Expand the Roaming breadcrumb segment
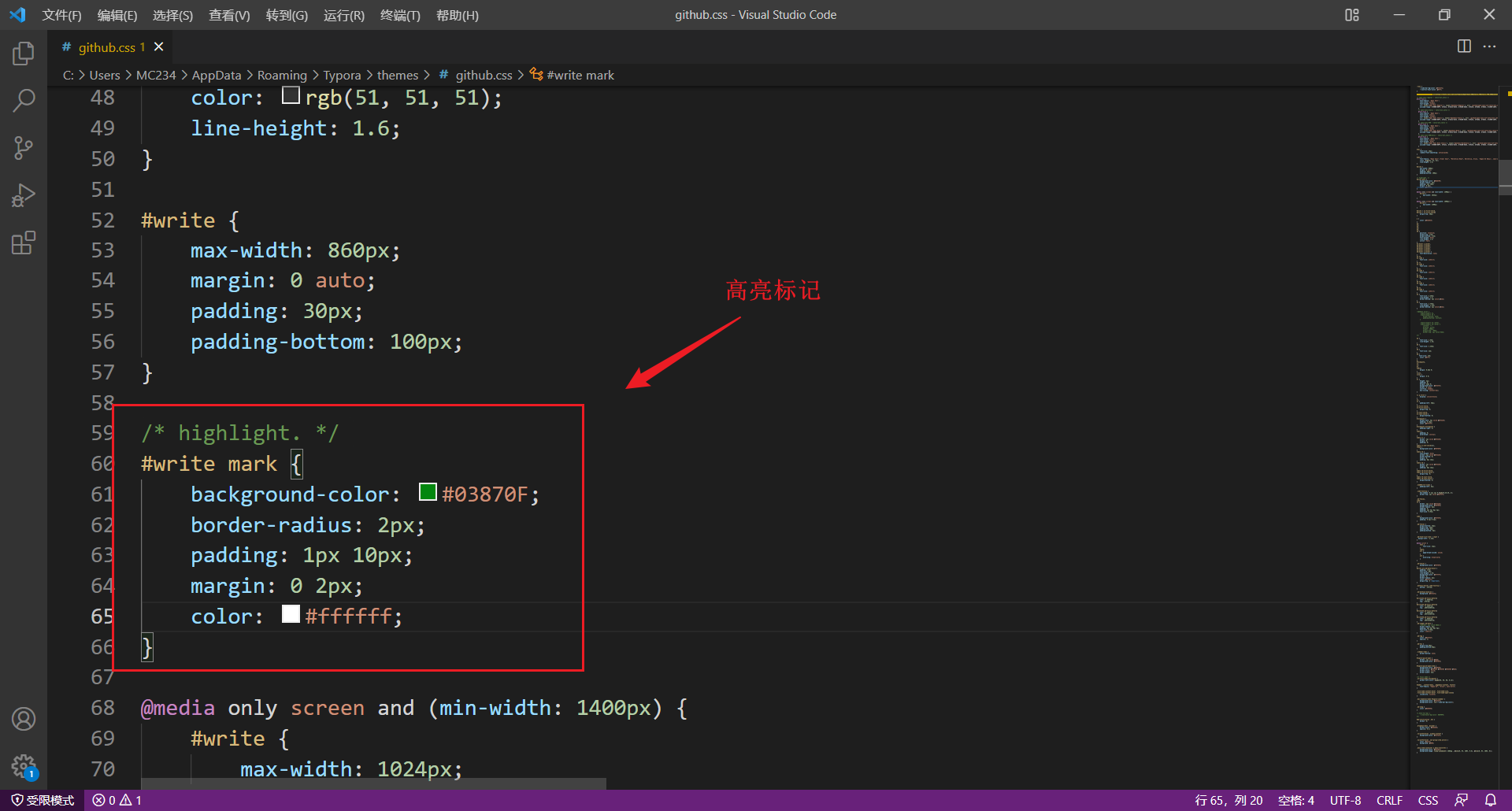This screenshot has height=811, width=1512. point(282,75)
